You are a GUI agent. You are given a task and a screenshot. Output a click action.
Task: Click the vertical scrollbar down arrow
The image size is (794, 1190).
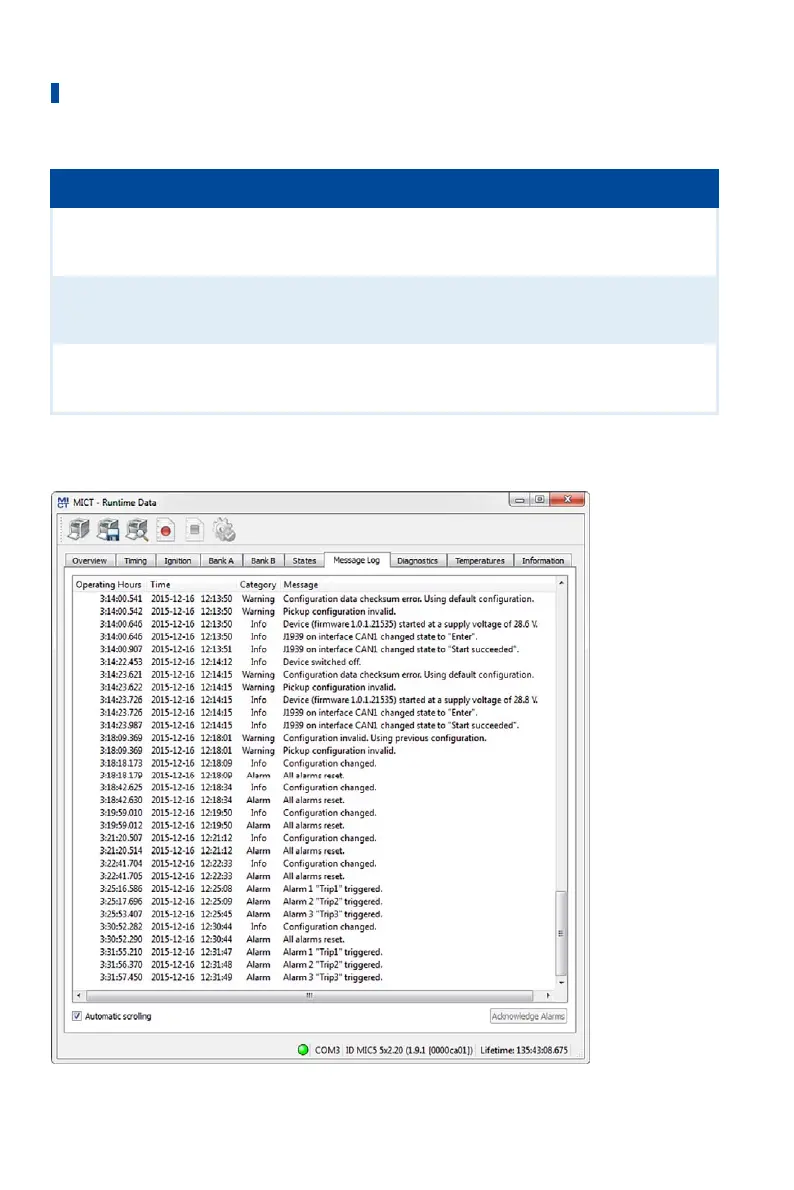pyautogui.click(x=561, y=983)
